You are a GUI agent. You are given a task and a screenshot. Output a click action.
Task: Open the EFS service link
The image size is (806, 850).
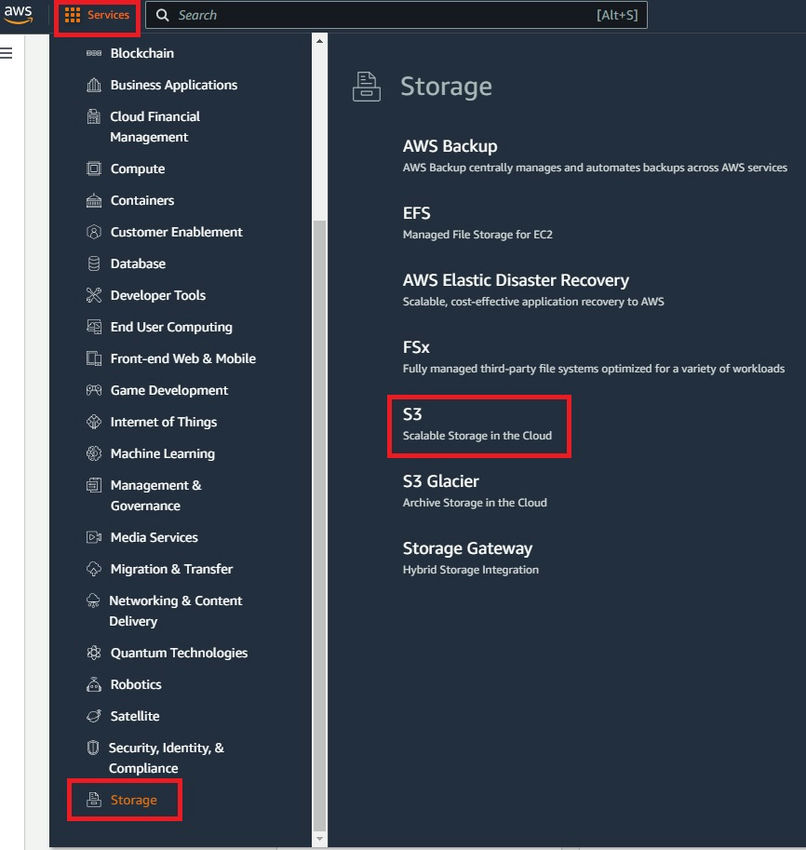point(416,213)
